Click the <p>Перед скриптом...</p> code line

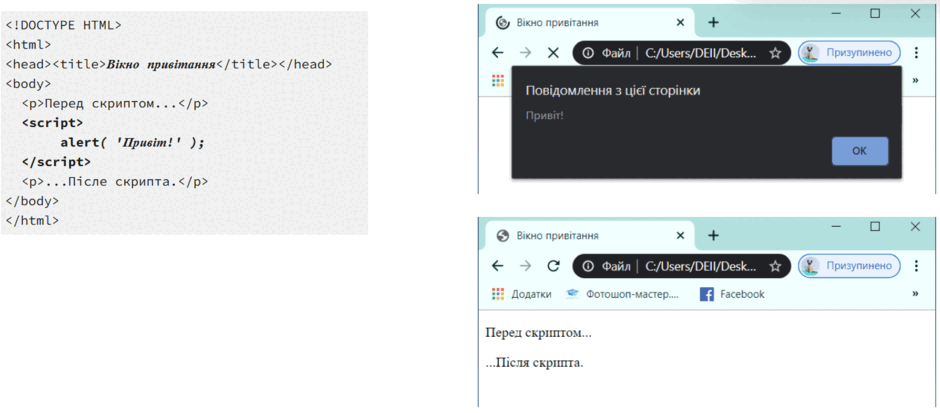click(115, 104)
